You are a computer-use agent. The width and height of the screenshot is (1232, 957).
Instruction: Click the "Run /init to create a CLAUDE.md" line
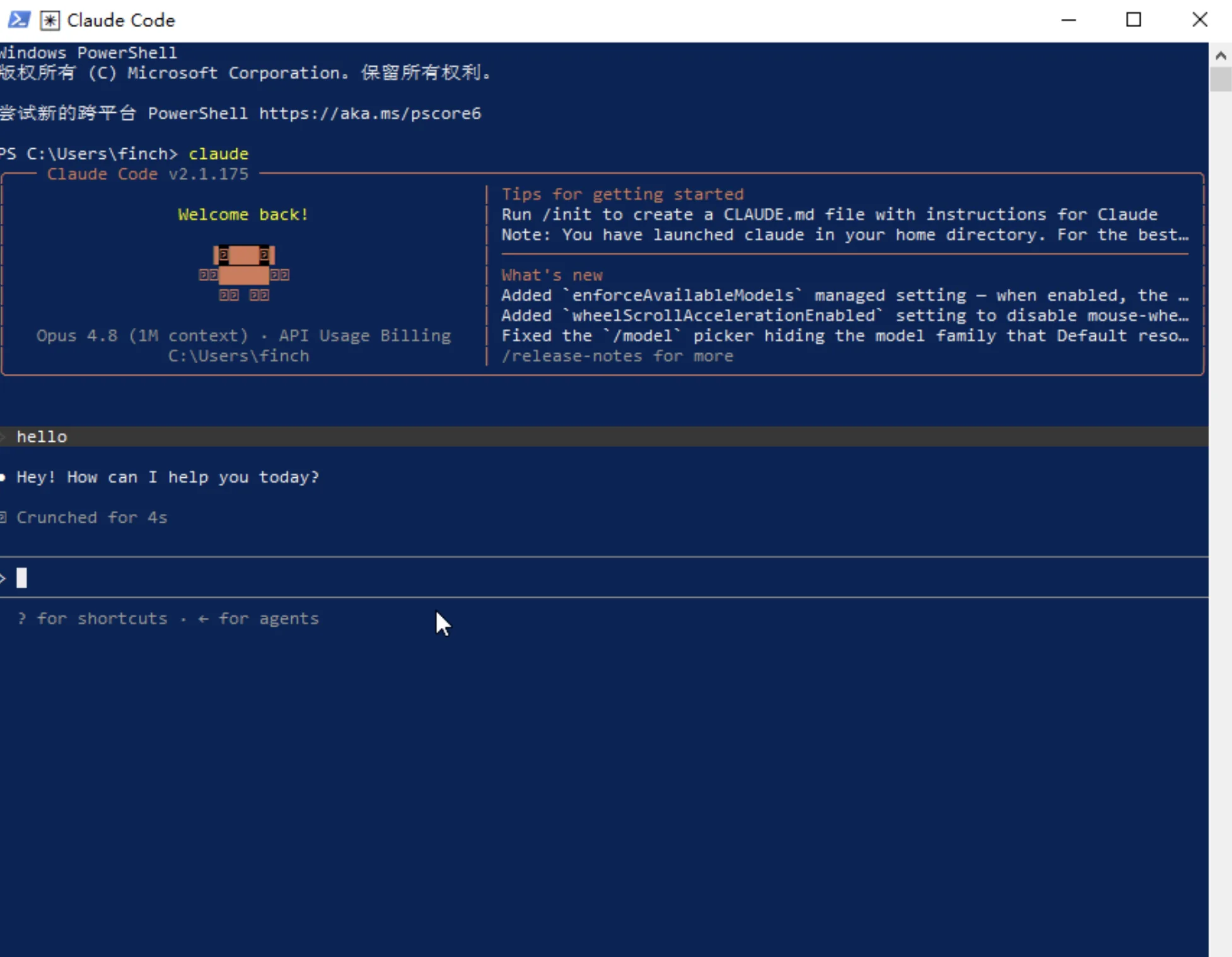point(829,214)
